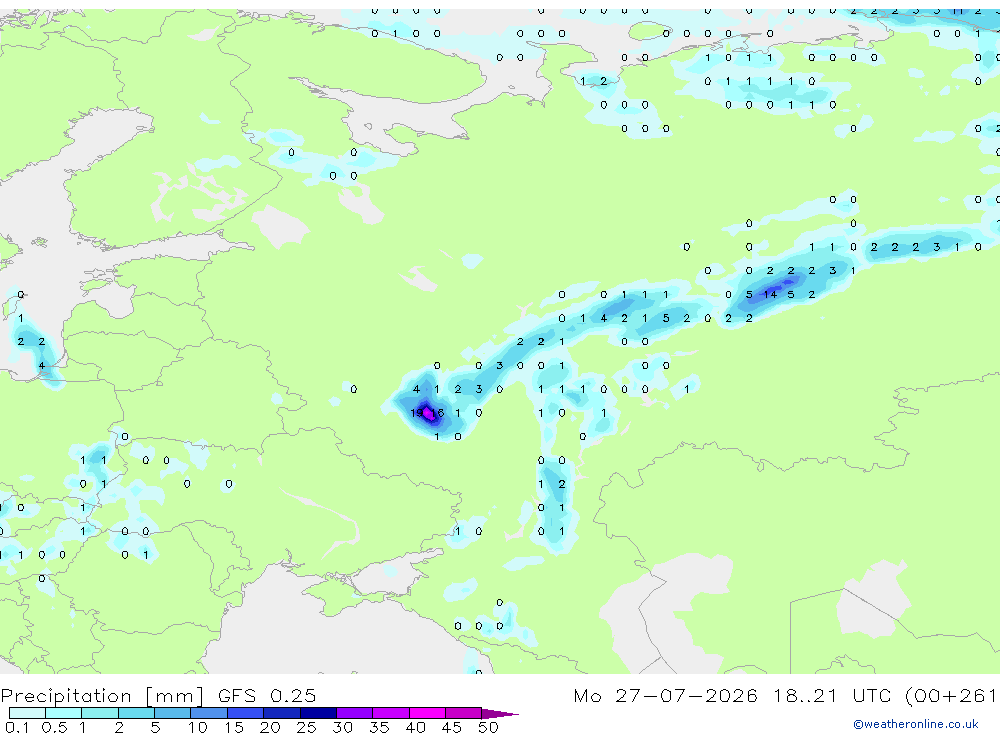Viewport: 1000px width, 733px height.
Task: Open the weatheronline.co.uk copyright link
Action: pyautogui.click(x=916, y=724)
